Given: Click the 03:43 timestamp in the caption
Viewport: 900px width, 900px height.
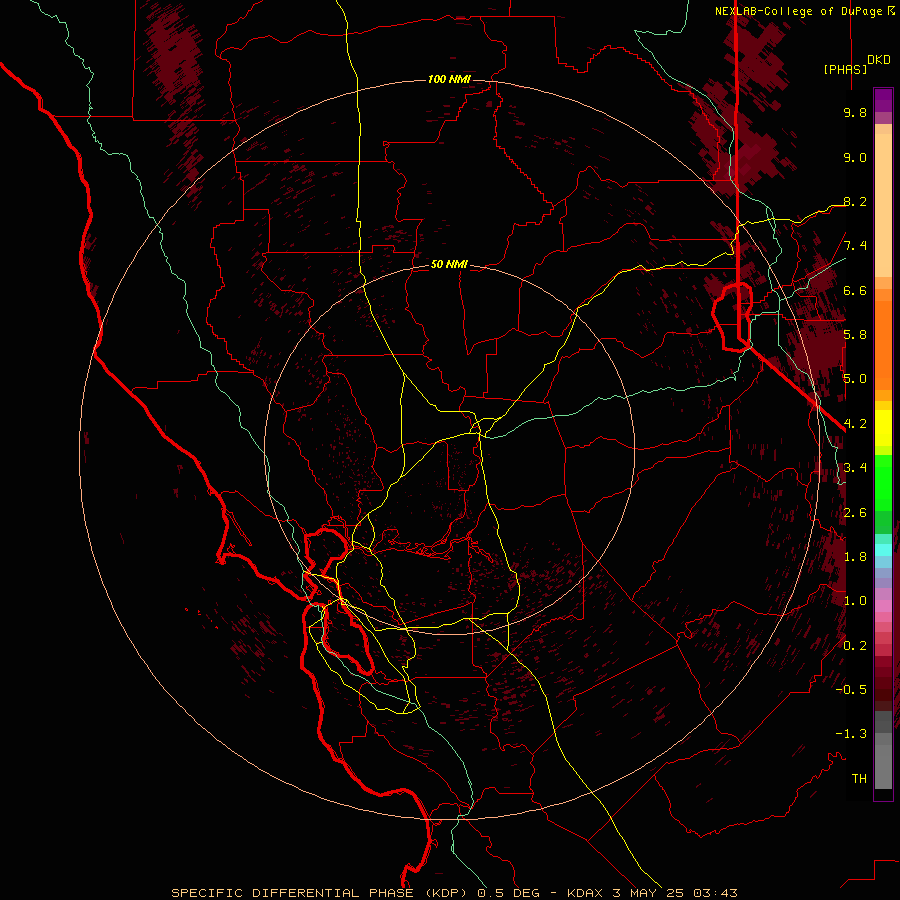Looking at the screenshot, I should point(715,893).
